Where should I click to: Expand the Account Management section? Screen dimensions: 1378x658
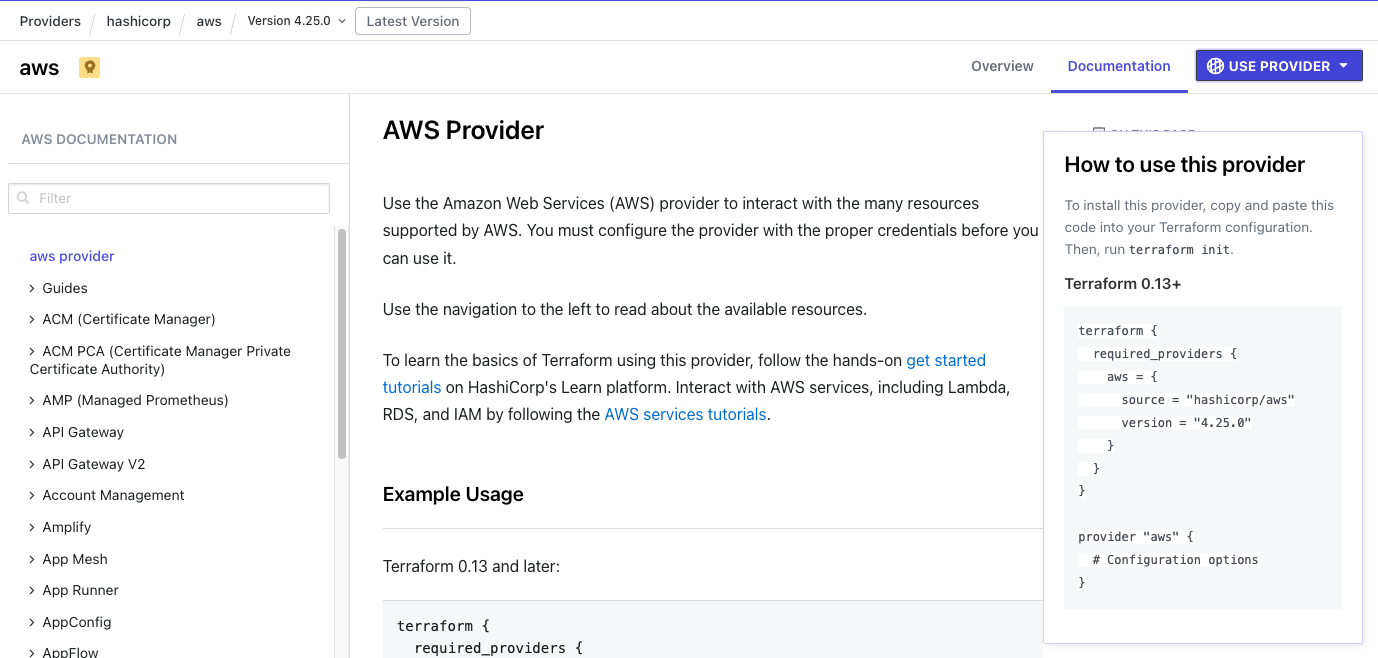(33, 495)
